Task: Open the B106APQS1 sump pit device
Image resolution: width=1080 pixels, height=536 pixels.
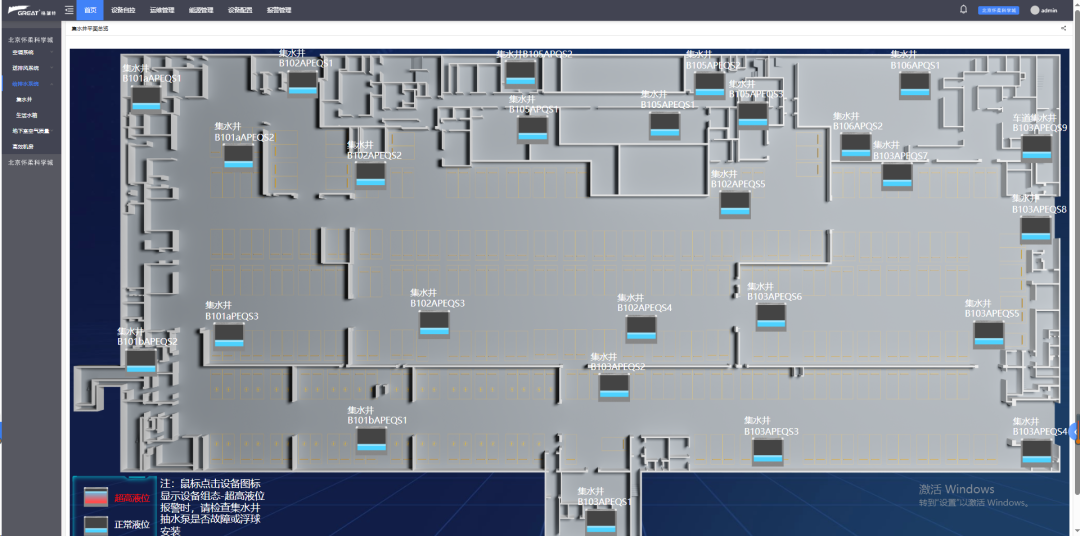Action: pyautogui.click(x=915, y=85)
